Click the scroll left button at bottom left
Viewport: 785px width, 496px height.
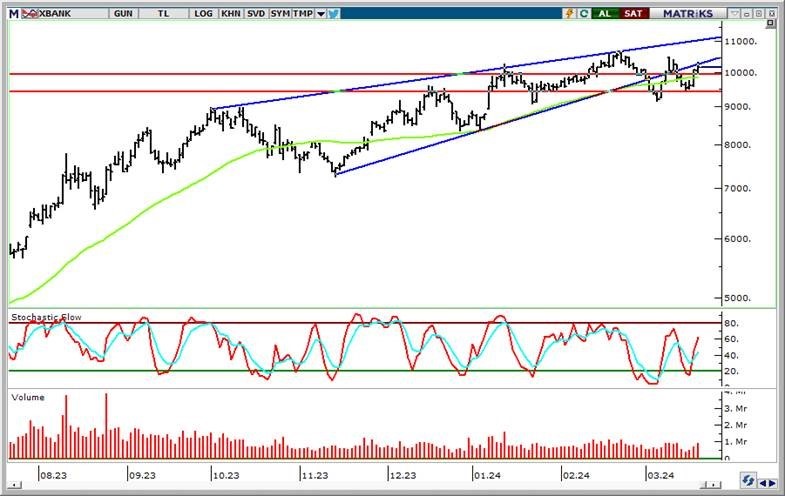point(15,484)
